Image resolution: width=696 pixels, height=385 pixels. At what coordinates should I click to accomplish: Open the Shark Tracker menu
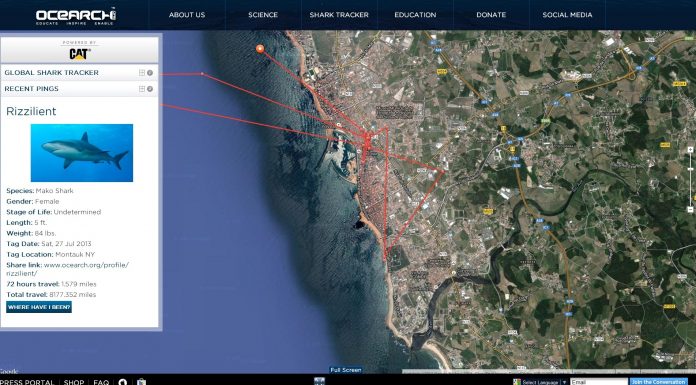[339, 15]
